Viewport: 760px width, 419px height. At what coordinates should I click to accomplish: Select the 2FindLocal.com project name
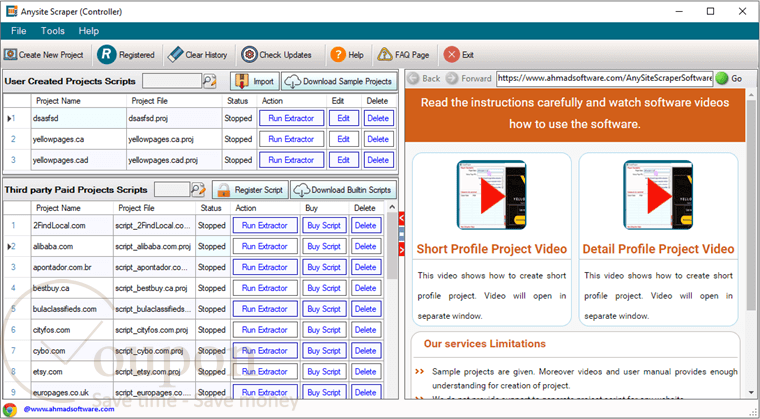point(72,226)
